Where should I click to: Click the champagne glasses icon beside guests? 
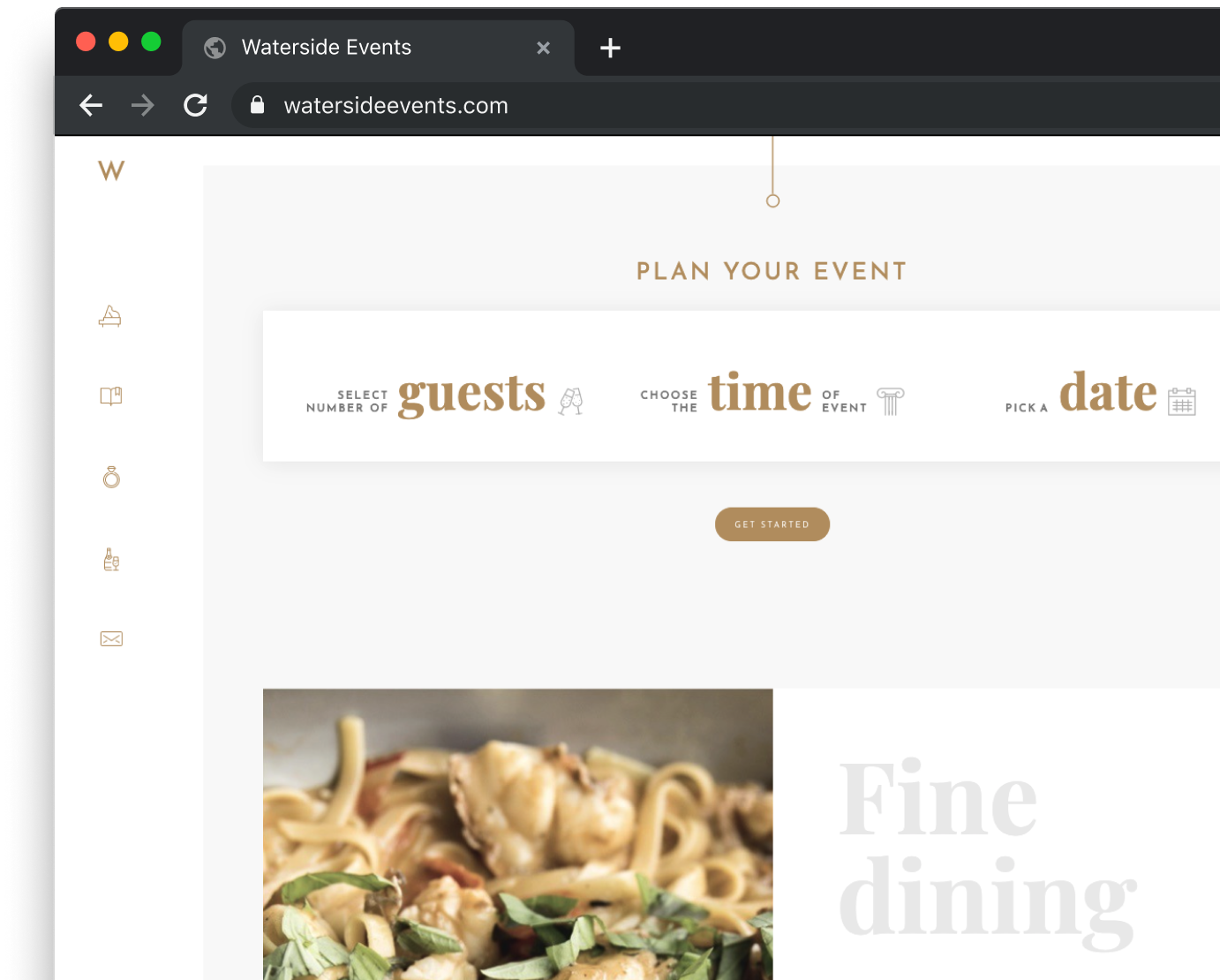[571, 401]
